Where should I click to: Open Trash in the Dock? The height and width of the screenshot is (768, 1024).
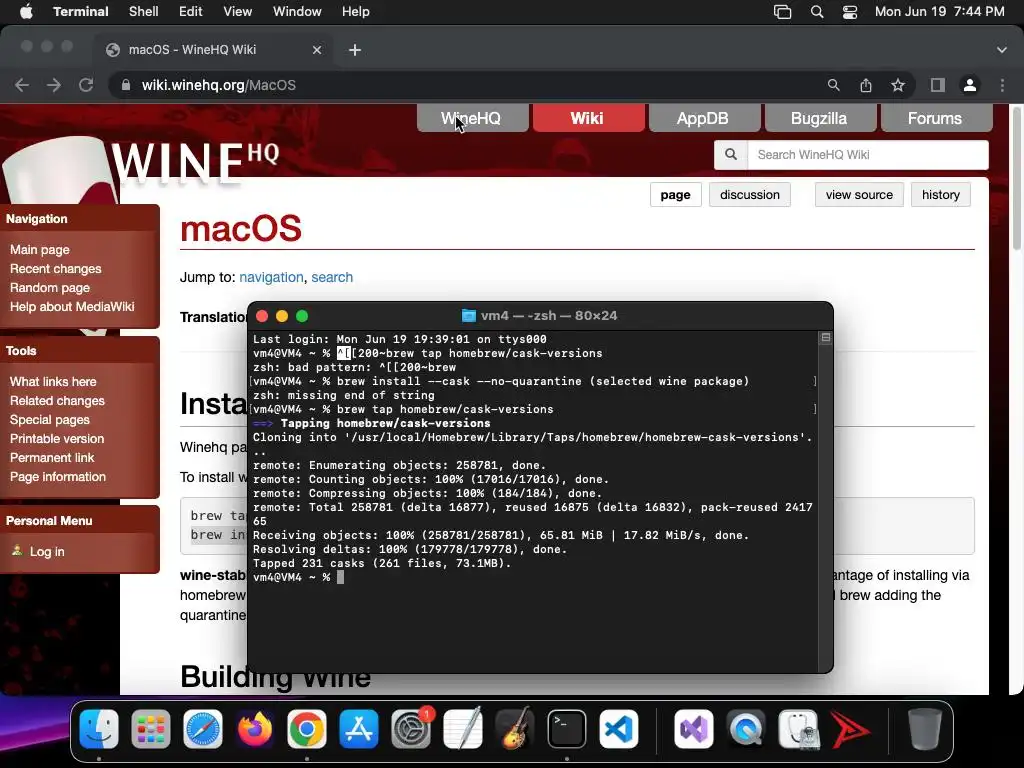pyautogui.click(x=924, y=729)
